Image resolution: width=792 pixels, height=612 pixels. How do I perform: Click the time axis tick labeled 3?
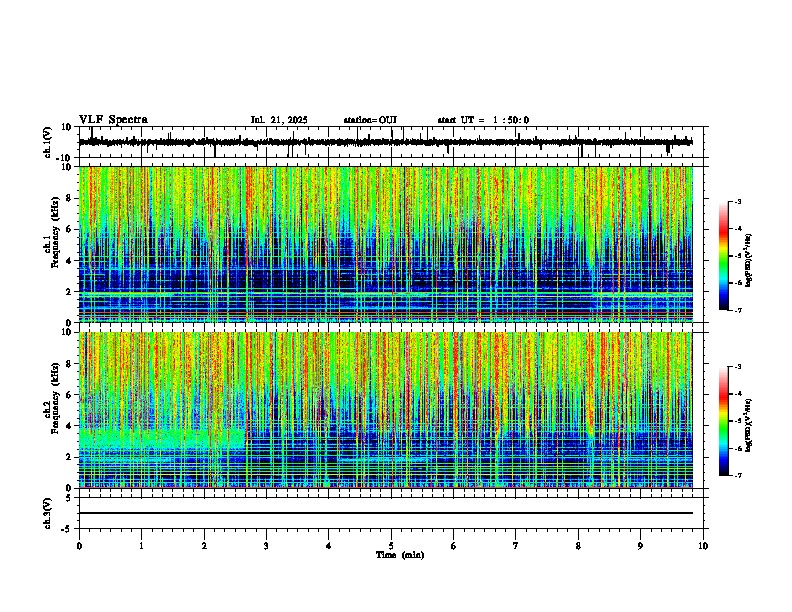tap(266, 546)
